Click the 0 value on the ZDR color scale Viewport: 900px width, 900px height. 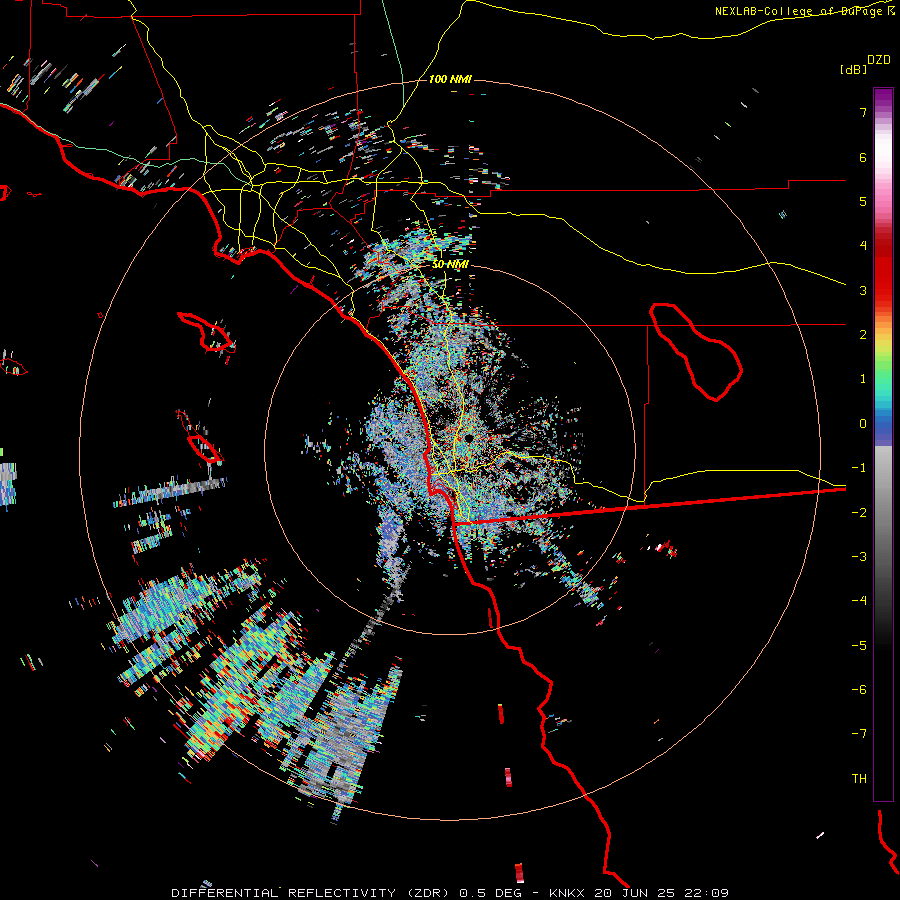click(x=863, y=424)
